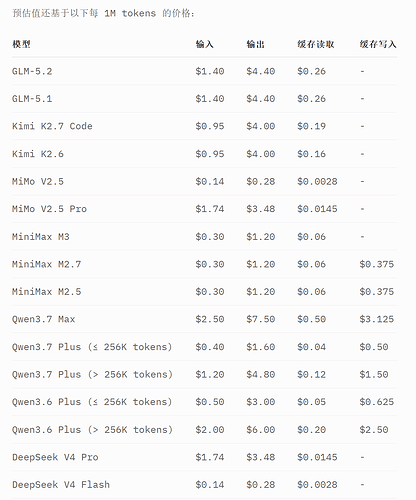Click the 模型 column header

pyautogui.click(x=21, y=44)
